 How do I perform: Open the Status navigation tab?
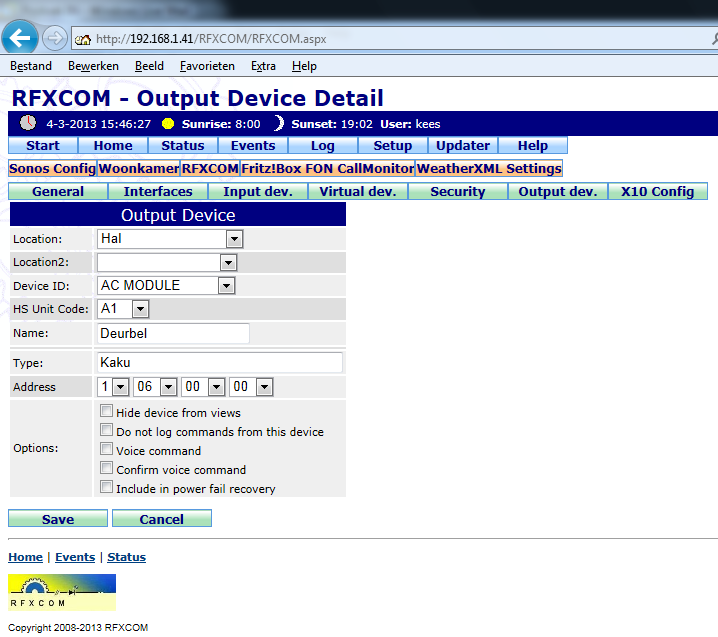point(183,146)
